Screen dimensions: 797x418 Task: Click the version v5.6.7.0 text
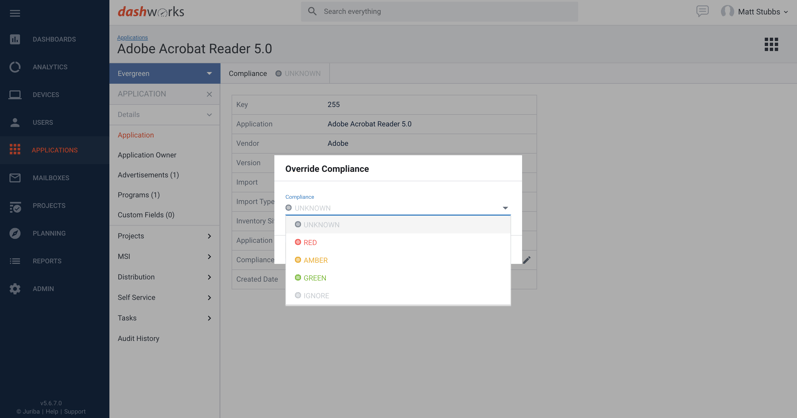point(51,403)
